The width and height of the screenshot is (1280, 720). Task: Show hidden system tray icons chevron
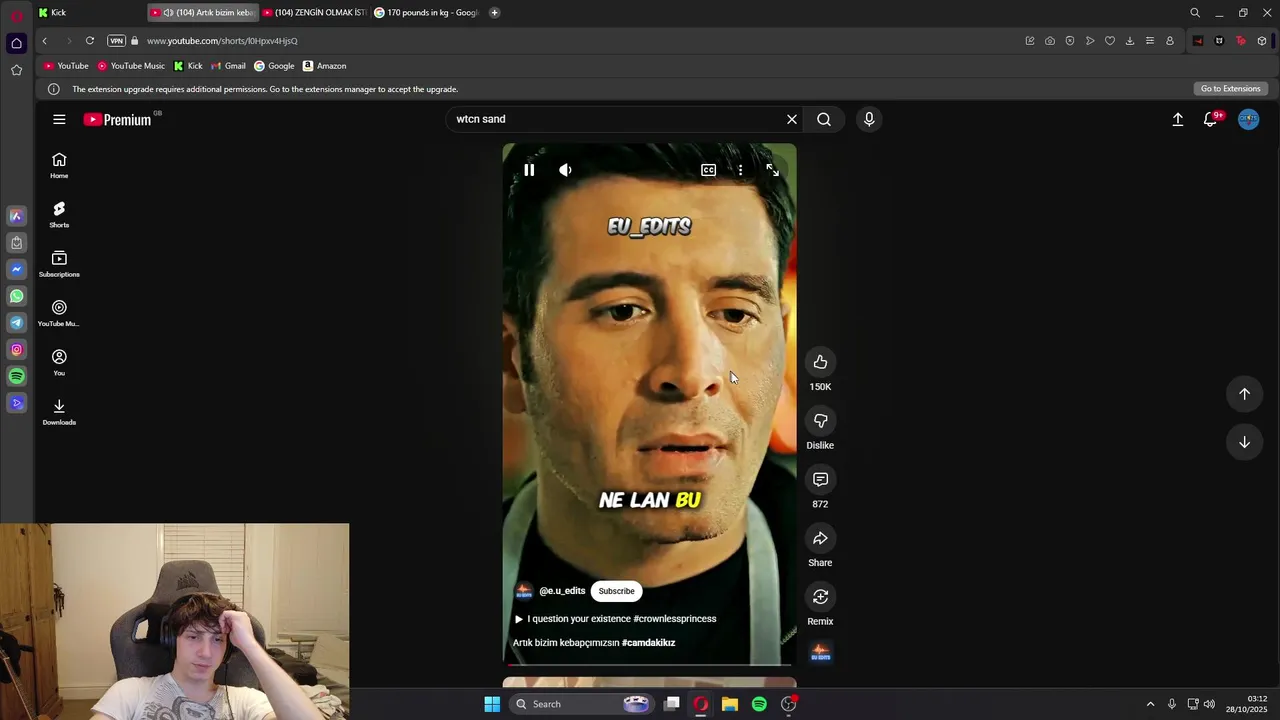coord(1150,704)
